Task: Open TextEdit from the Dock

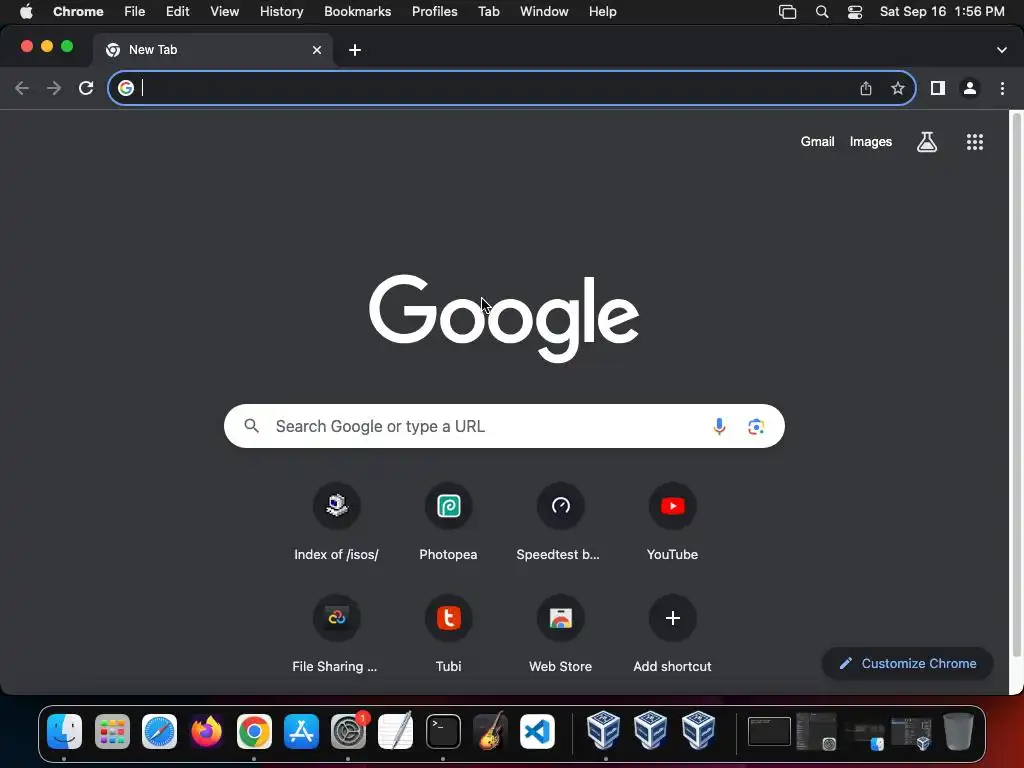Action: pyautogui.click(x=396, y=731)
